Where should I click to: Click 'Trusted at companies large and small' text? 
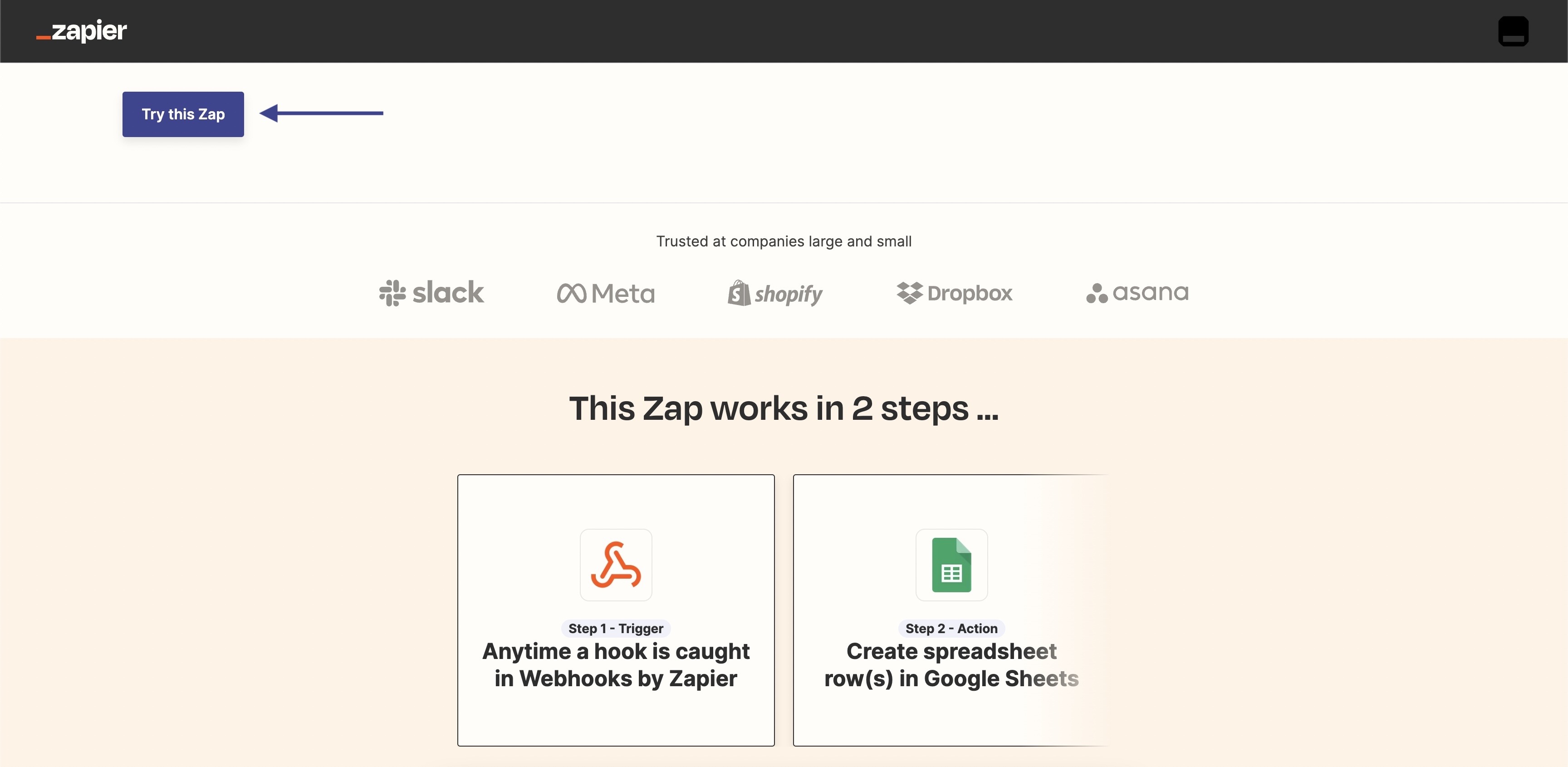click(x=784, y=241)
